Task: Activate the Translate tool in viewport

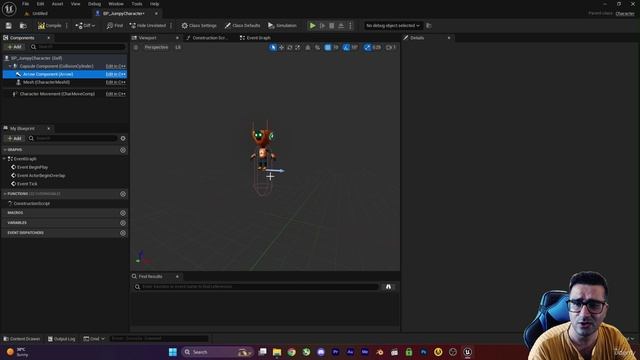Action: click(281, 47)
